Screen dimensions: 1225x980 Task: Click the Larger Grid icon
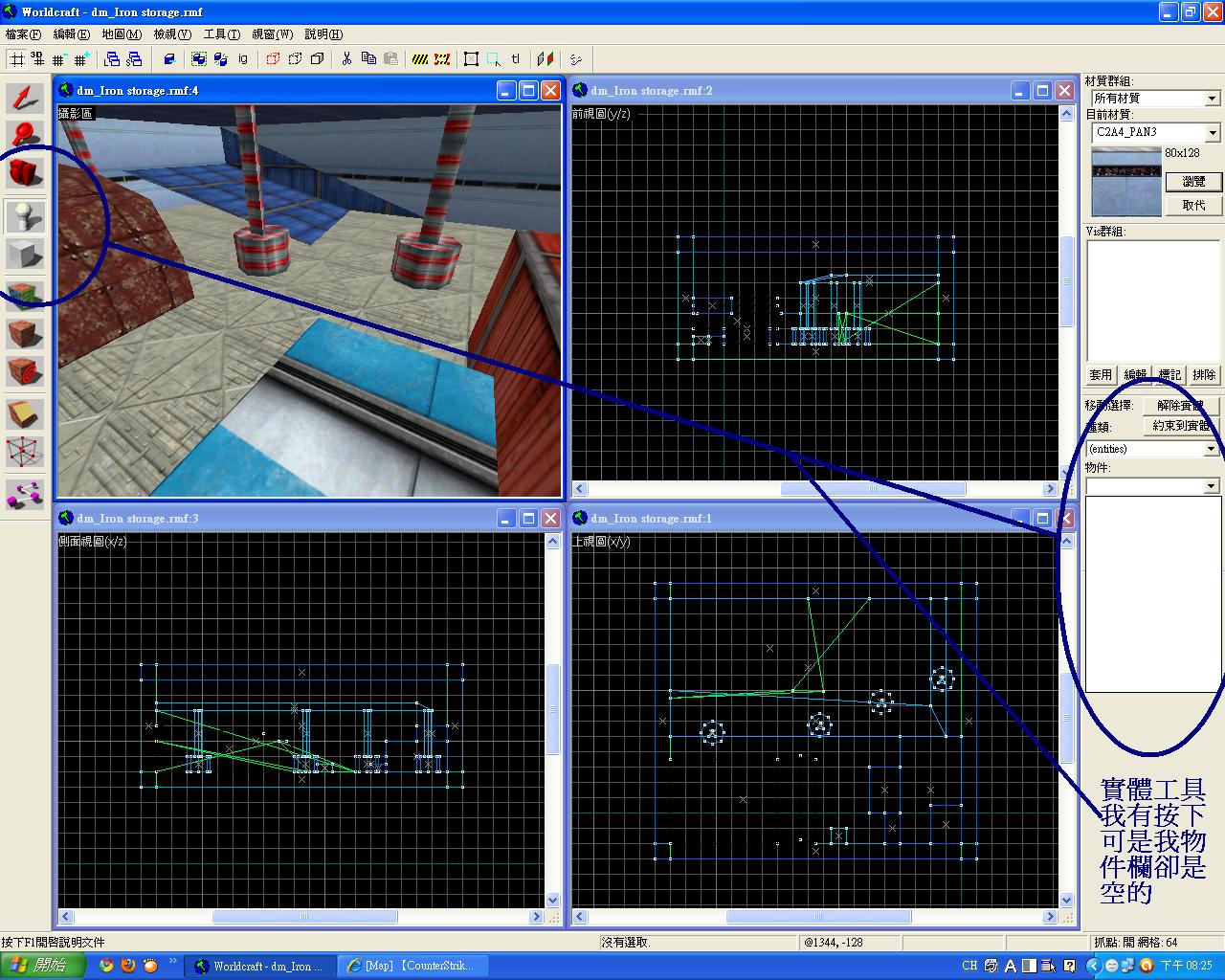(x=80, y=59)
